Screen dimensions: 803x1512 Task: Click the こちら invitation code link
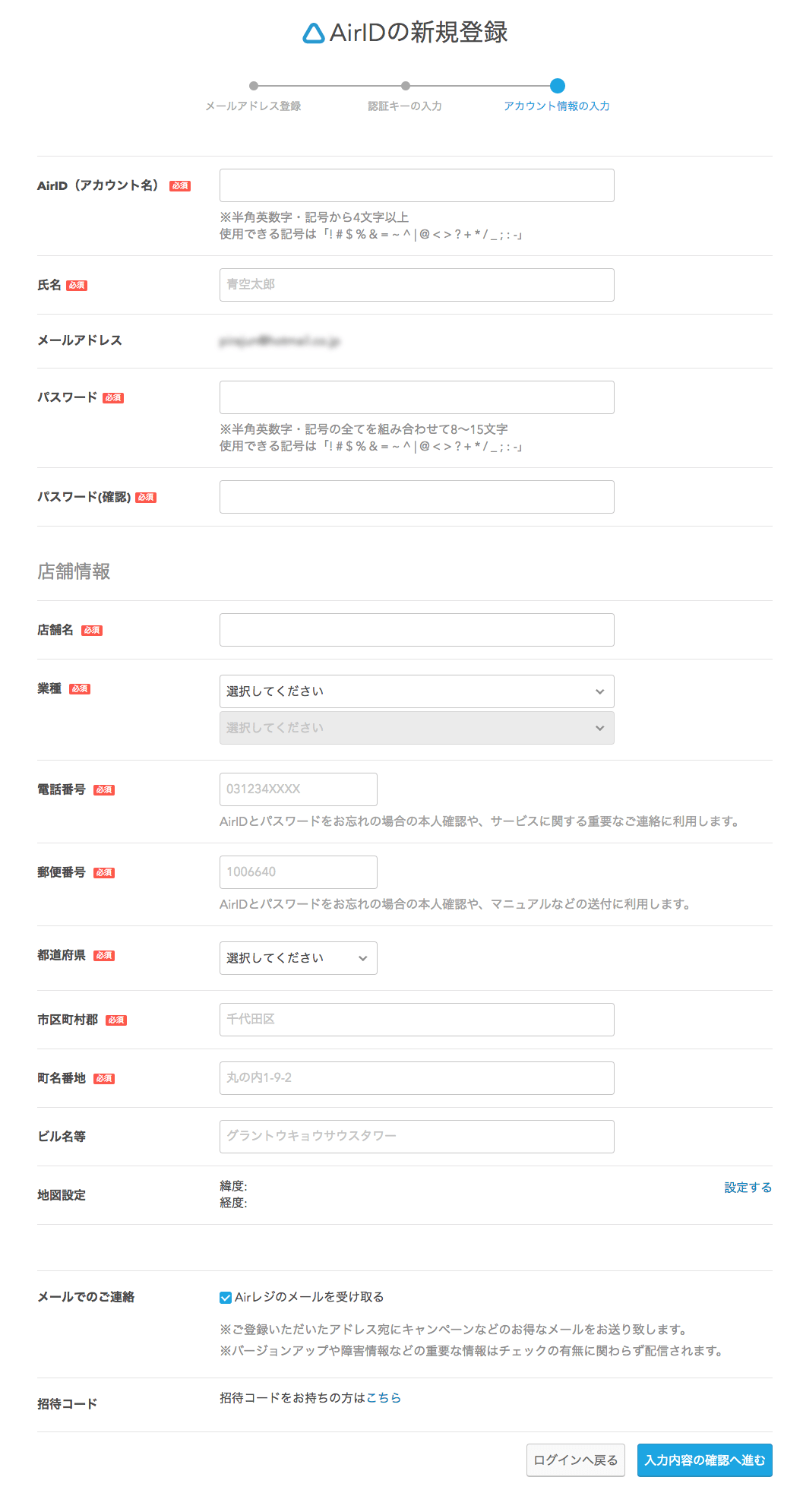coord(384,1398)
